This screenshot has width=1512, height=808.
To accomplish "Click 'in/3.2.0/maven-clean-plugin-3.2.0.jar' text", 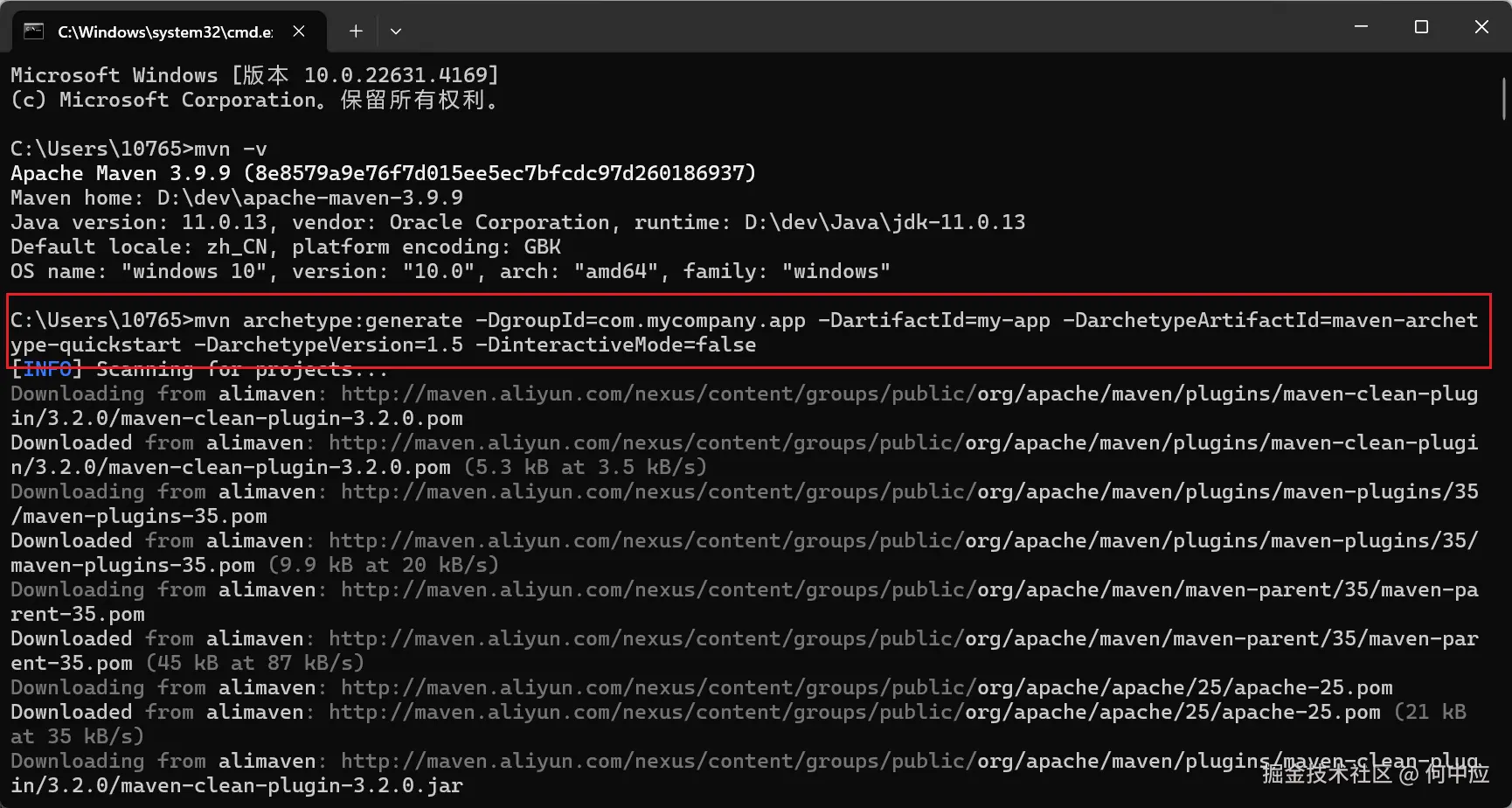I will click(237, 785).
